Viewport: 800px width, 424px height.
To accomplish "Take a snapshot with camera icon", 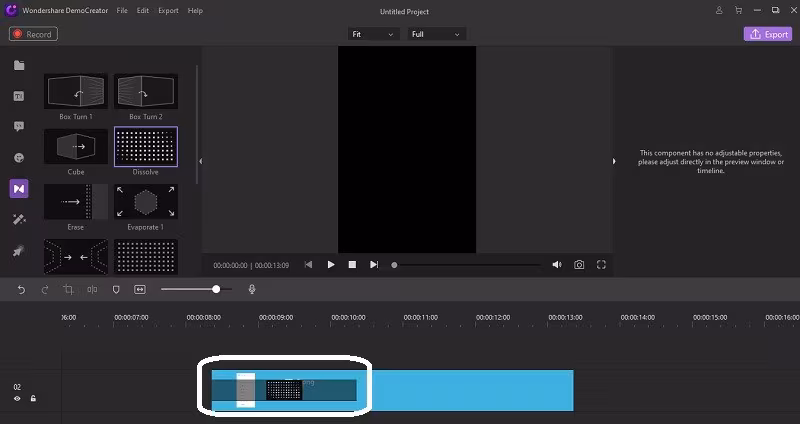I will (579, 265).
